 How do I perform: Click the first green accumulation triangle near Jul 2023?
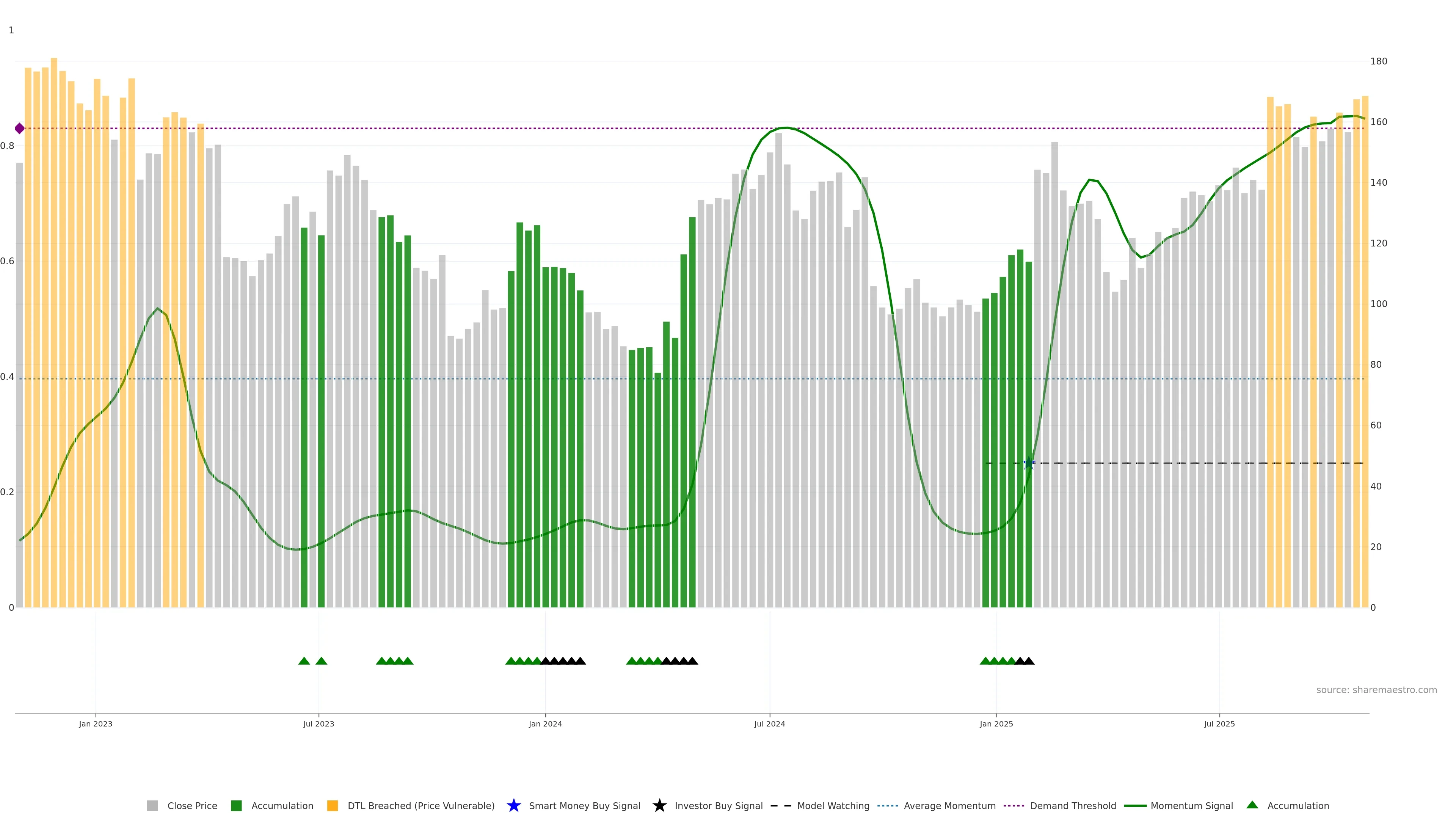[x=304, y=661]
